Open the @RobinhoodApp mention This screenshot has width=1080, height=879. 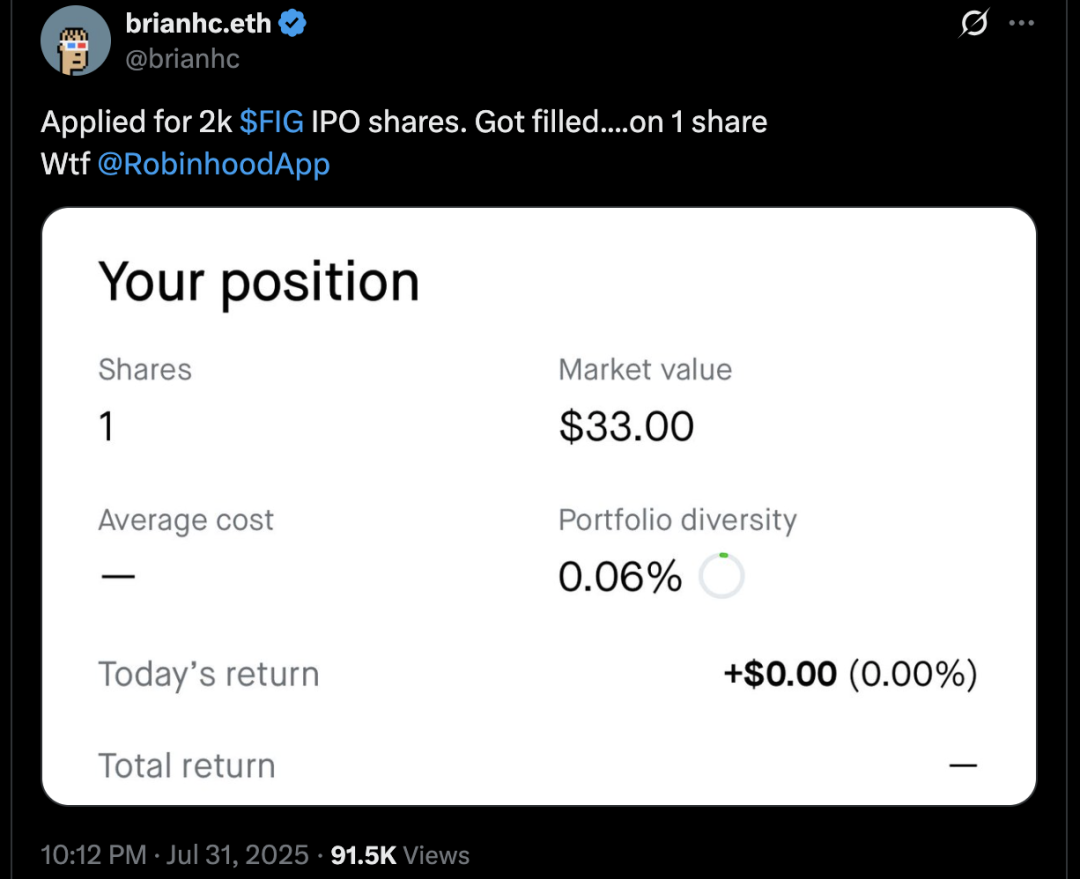point(213,163)
